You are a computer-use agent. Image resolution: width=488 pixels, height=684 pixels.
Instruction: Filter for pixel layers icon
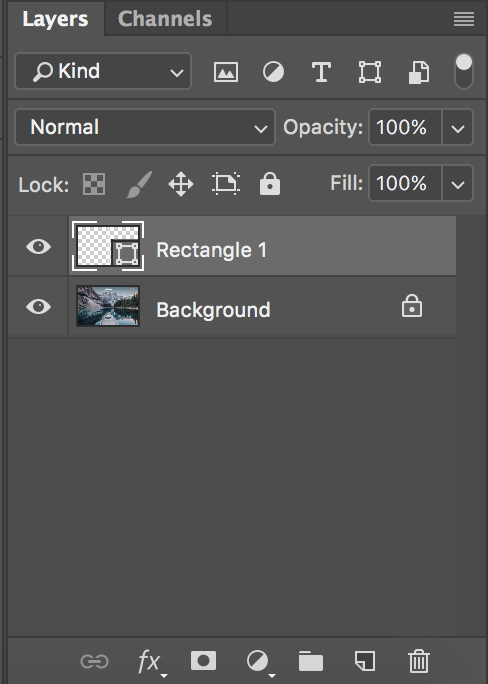pos(226,72)
